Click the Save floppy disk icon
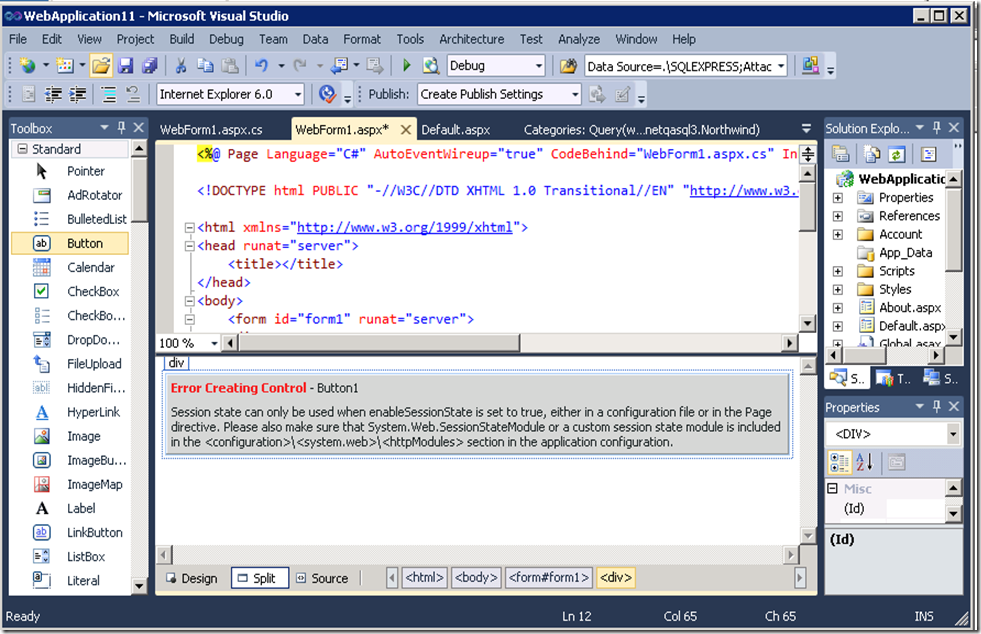The height and width of the screenshot is (634, 981). tap(125, 66)
